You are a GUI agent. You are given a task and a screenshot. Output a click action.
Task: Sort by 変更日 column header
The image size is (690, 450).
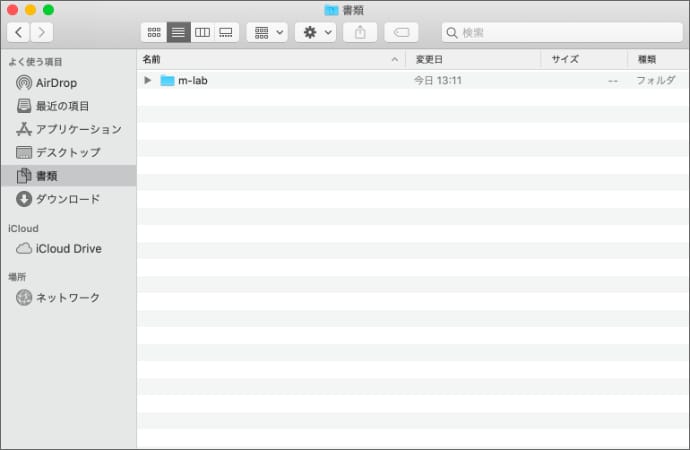(x=470, y=59)
